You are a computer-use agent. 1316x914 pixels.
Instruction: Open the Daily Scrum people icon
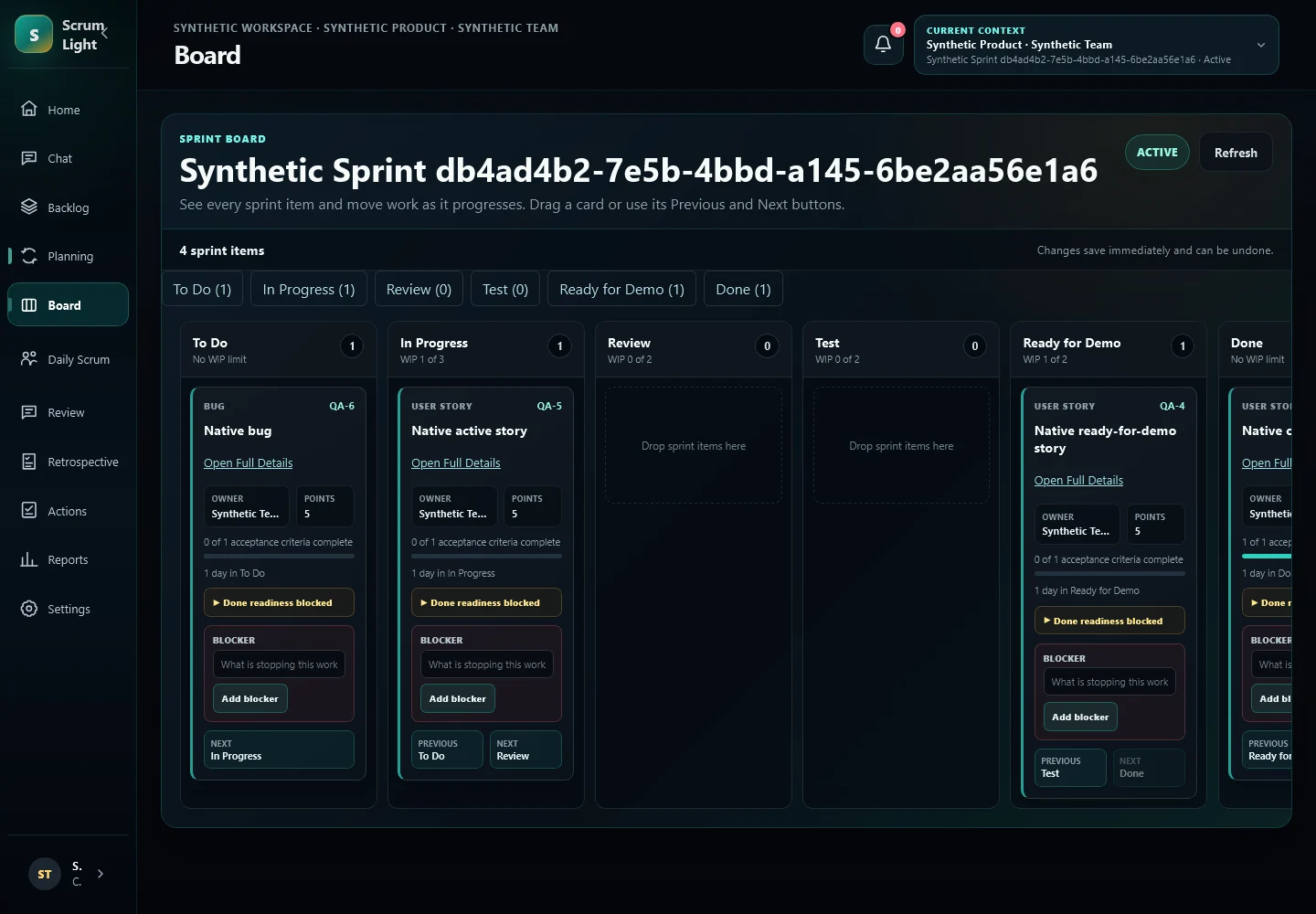tap(29, 359)
